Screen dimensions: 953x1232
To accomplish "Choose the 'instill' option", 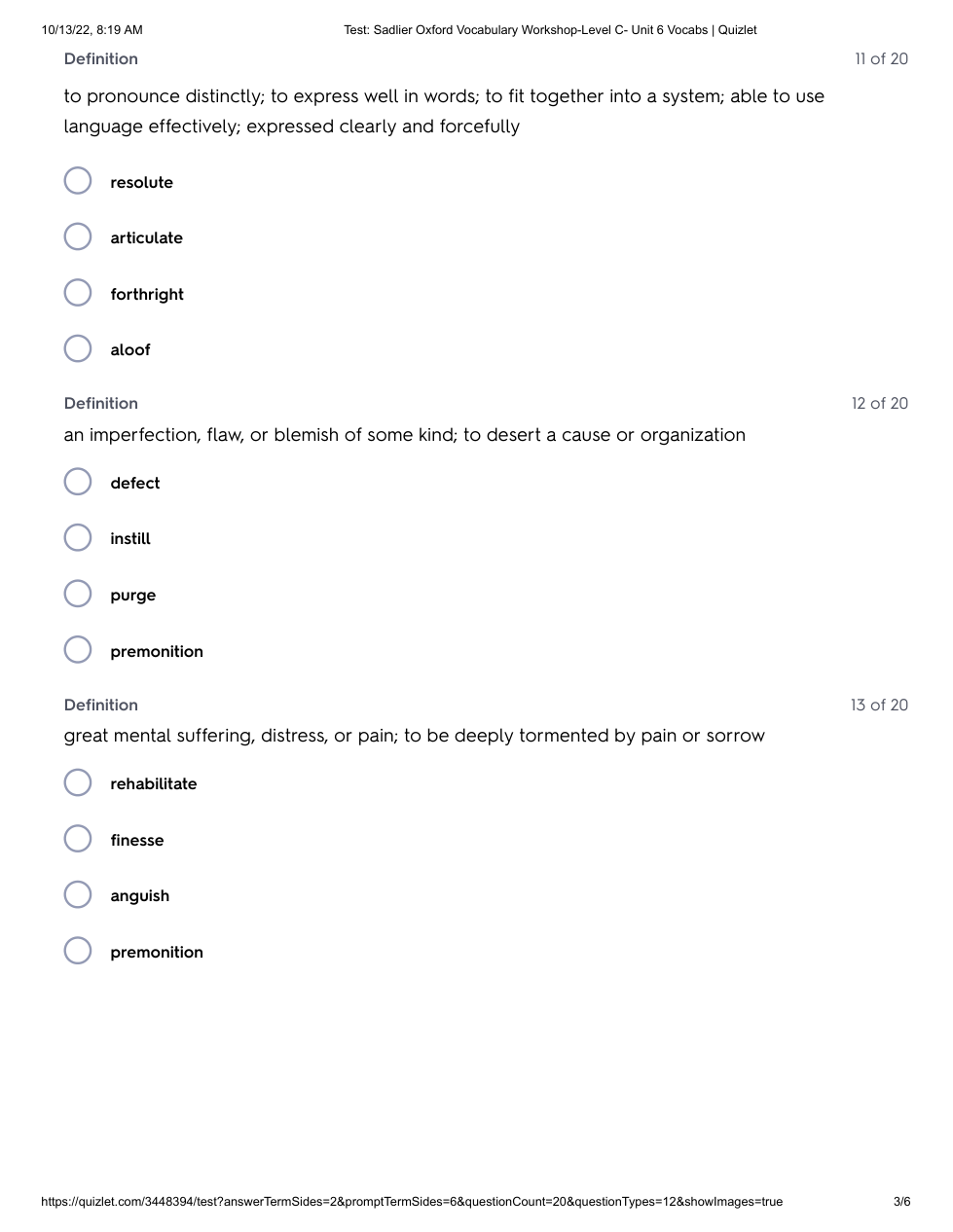I will [78, 538].
